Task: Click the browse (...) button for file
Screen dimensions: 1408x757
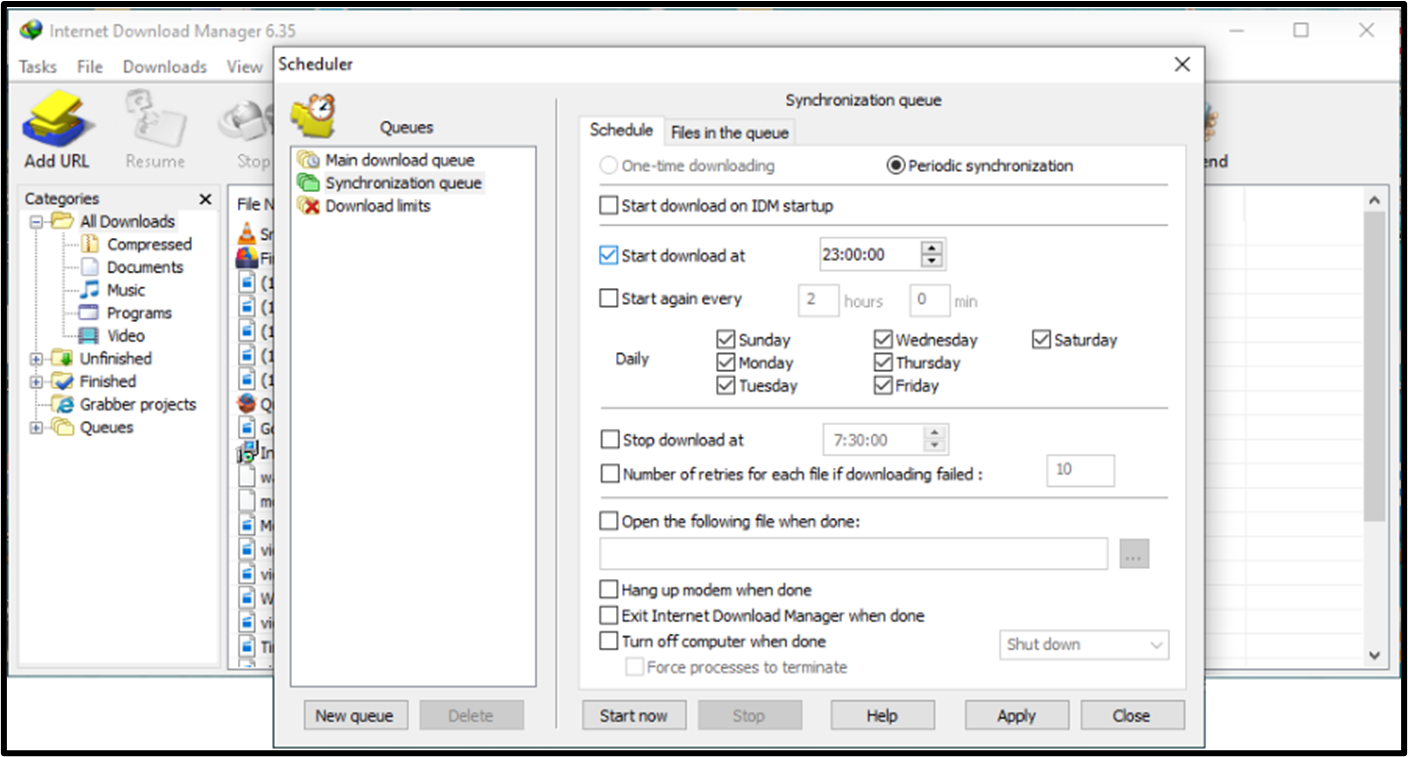Action: tap(1134, 555)
